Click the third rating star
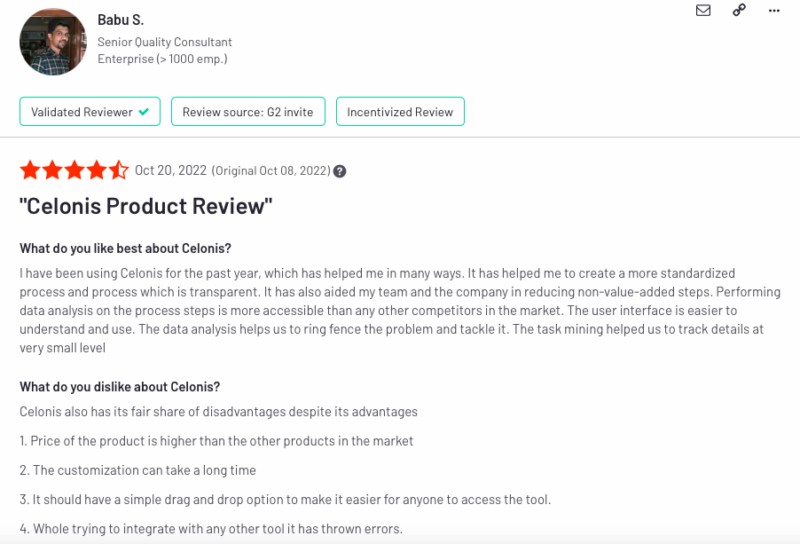The width and height of the screenshot is (800, 544). 74,170
